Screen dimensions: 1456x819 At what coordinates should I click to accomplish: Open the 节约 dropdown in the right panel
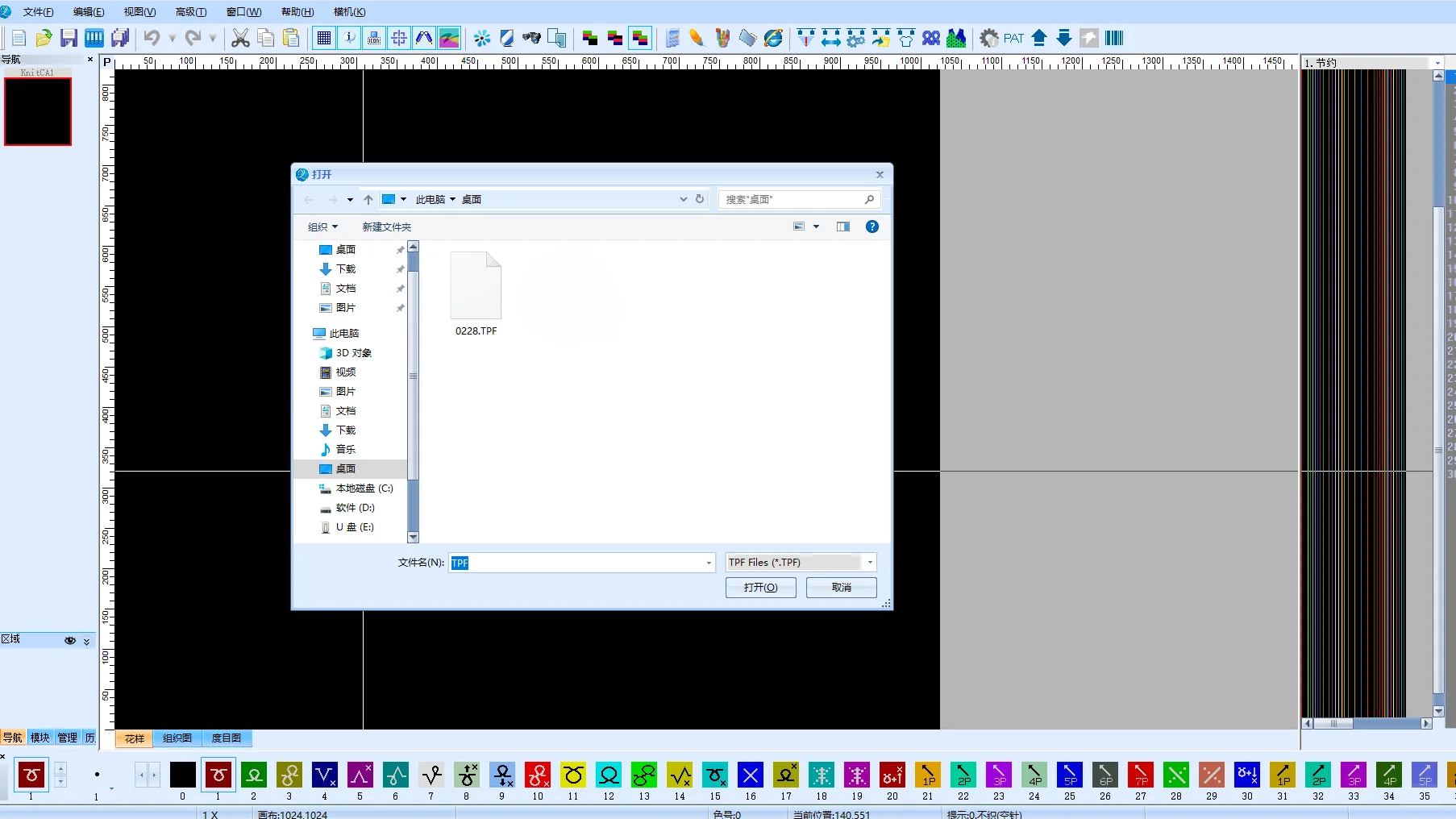point(1437,63)
